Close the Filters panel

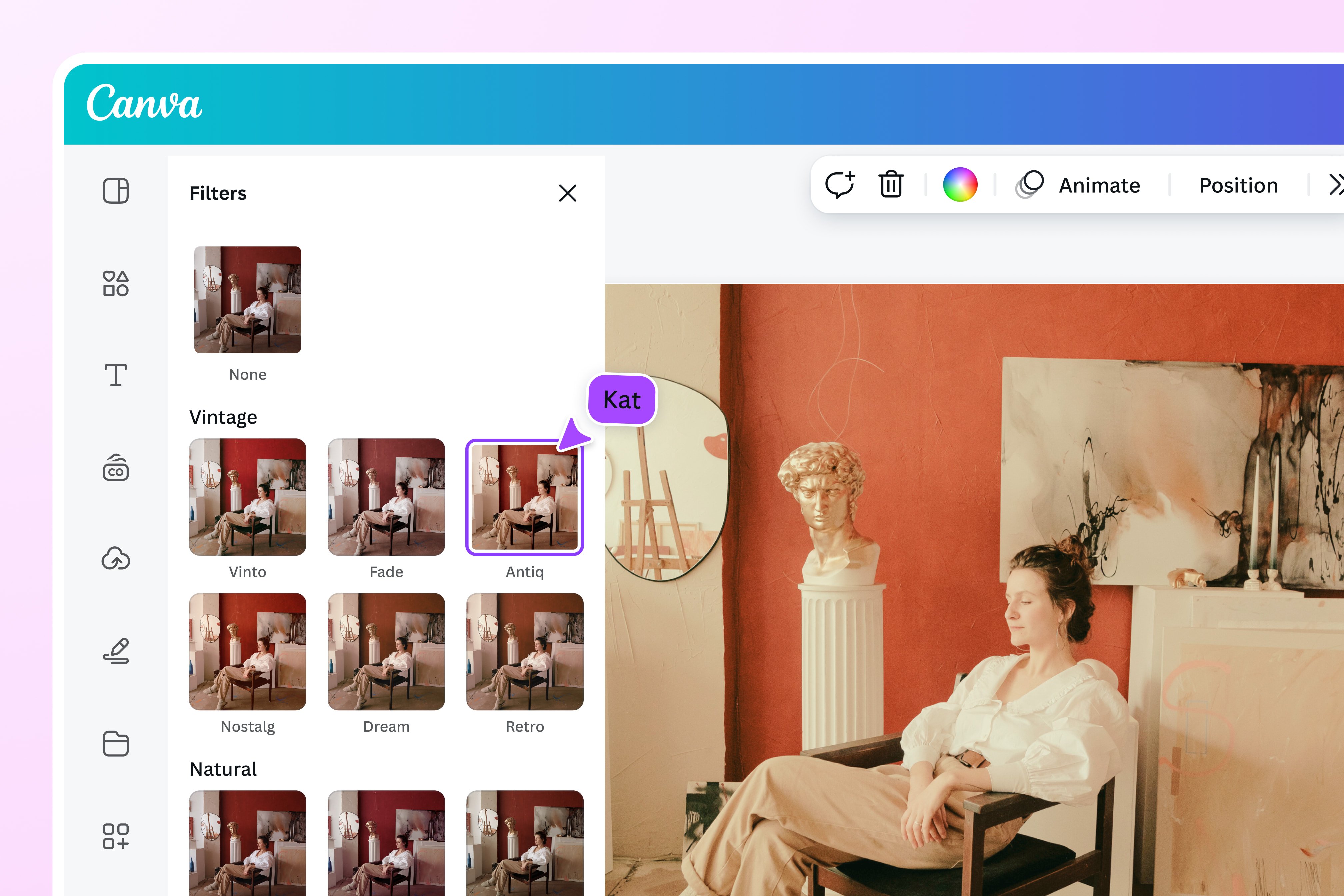coord(568,193)
